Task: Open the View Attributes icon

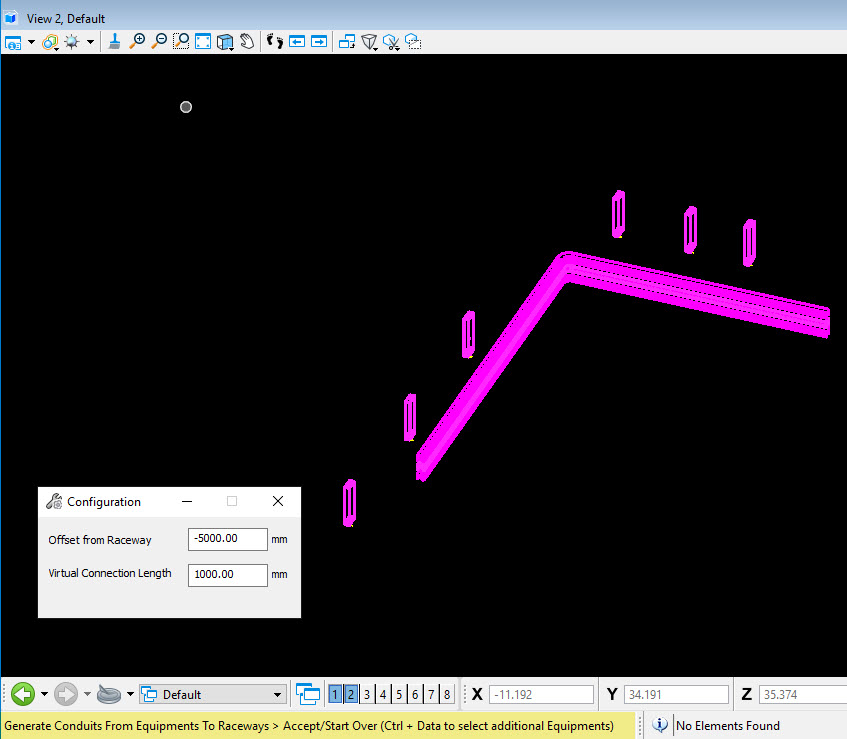Action: tap(12, 41)
